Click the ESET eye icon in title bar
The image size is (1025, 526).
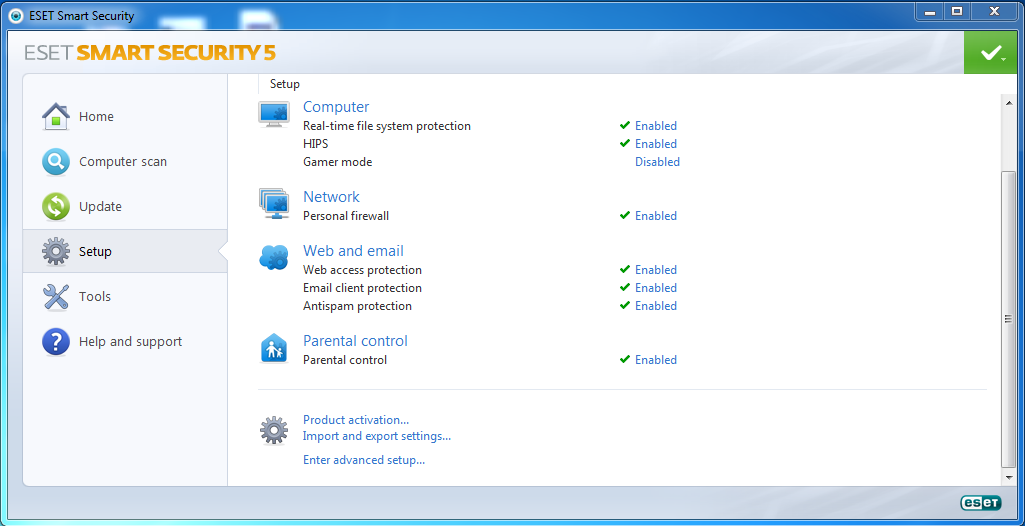coord(16,14)
